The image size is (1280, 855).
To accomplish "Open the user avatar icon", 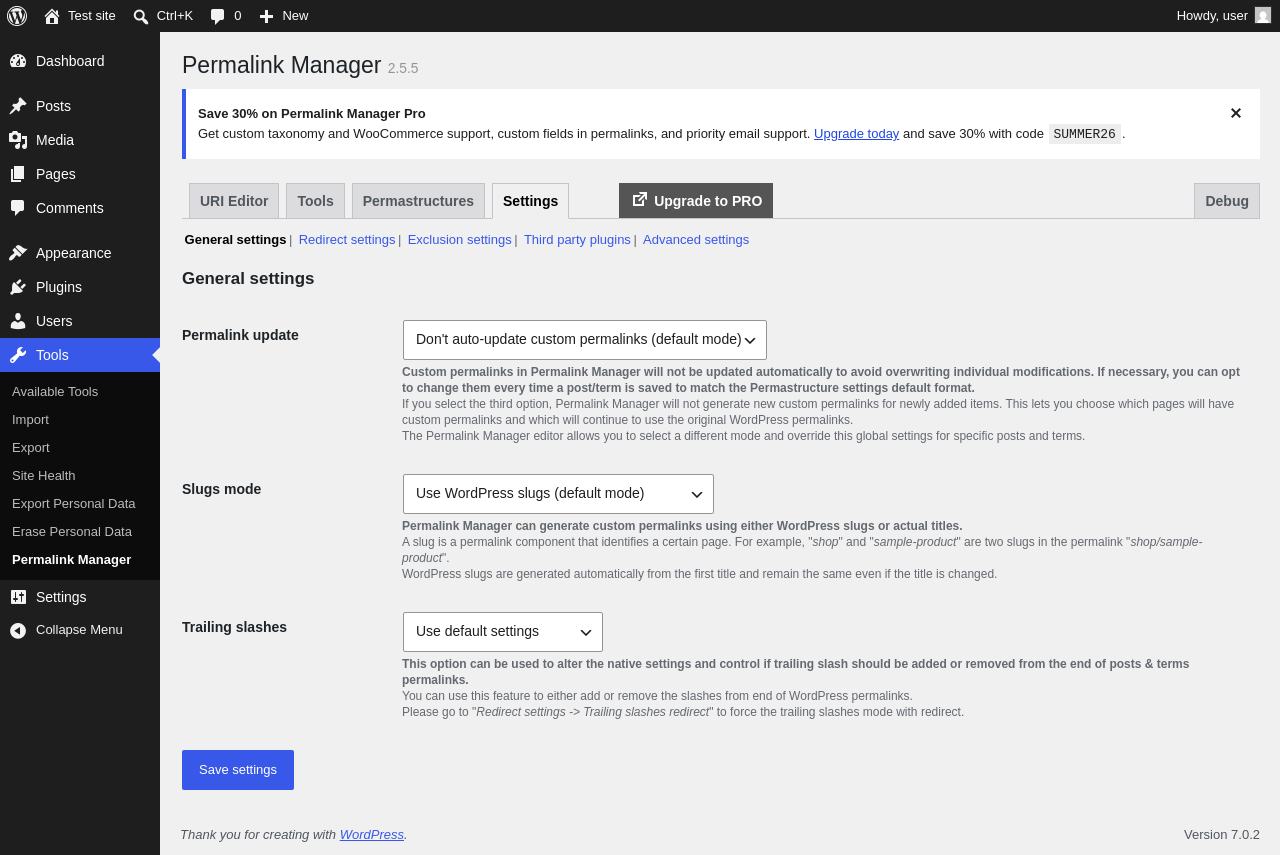I will [1263, 15].
